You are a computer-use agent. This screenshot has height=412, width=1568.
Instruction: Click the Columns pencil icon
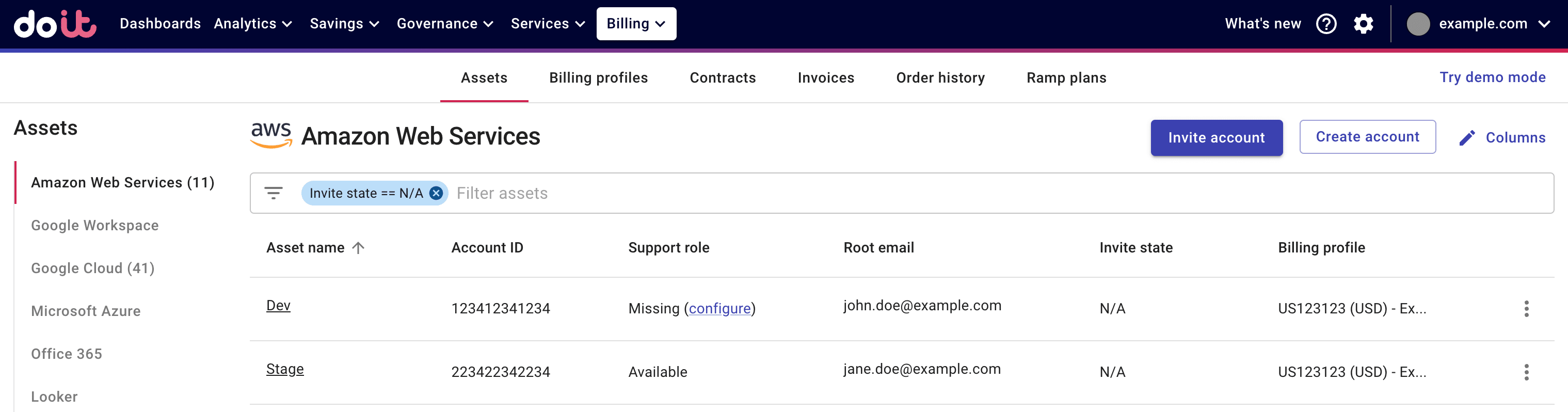click(1466, 137)
